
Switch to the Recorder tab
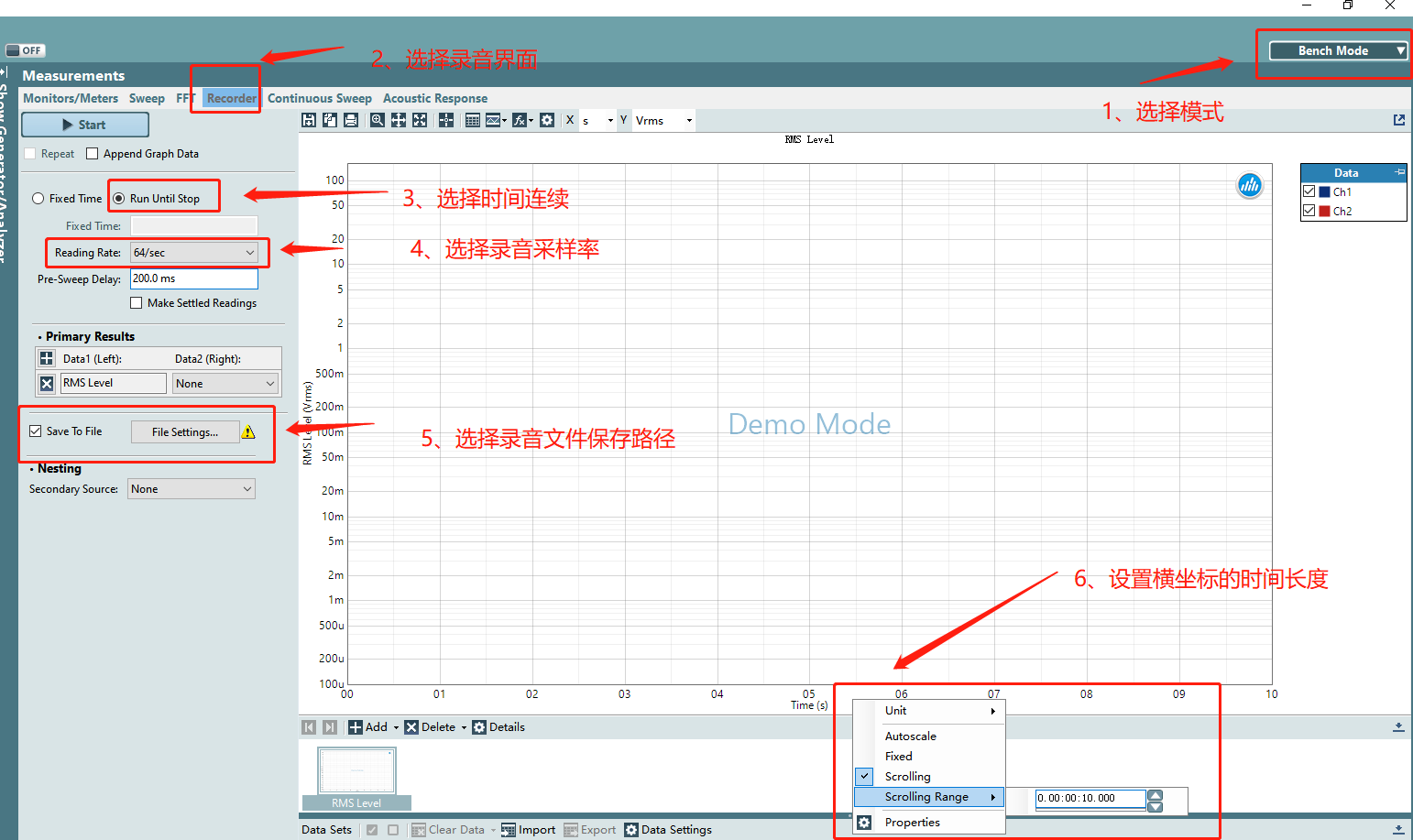click(x=232, y=98)
